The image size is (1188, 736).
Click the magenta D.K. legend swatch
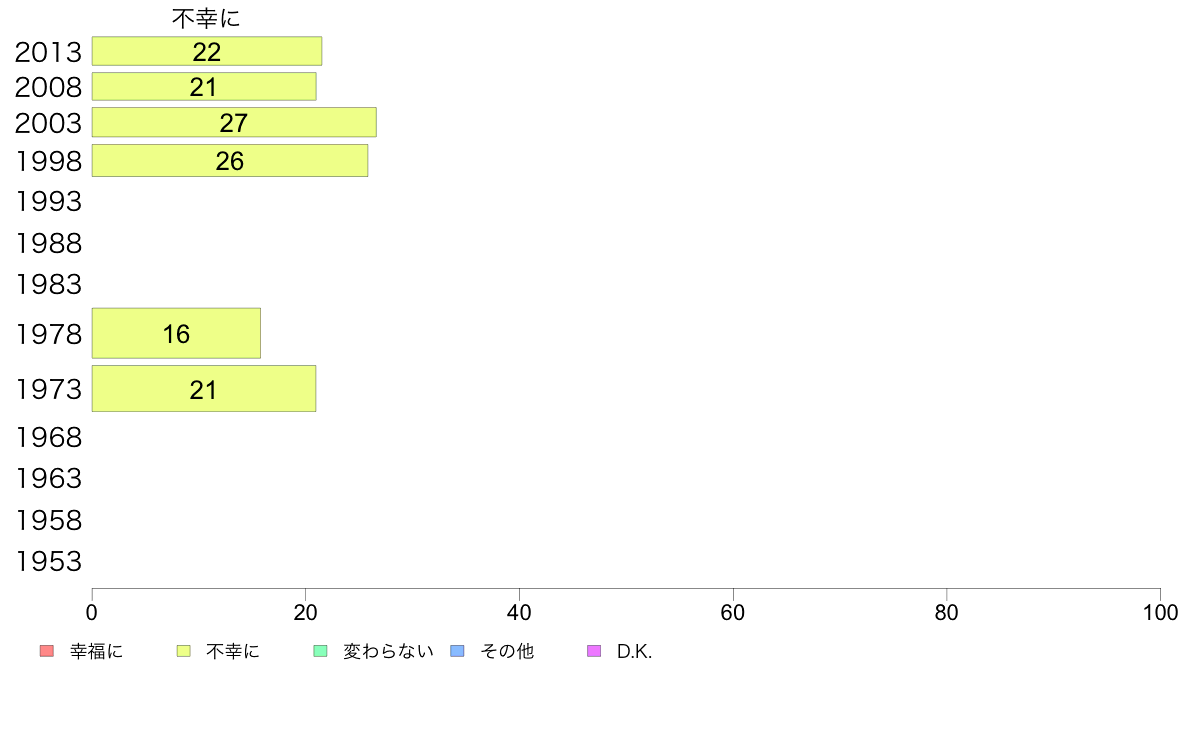(x=594, y=651)
